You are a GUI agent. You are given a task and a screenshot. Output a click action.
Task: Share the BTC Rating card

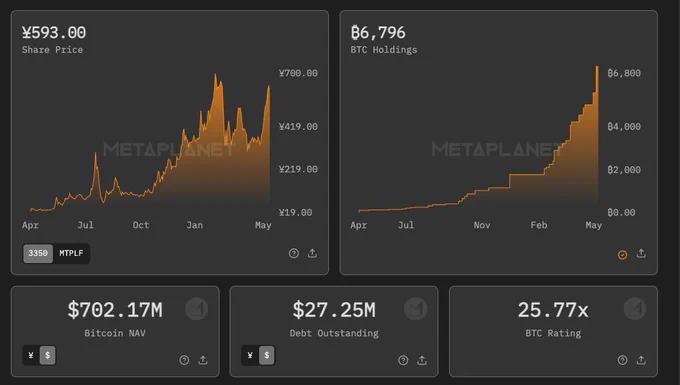click(x=641, y=360)
